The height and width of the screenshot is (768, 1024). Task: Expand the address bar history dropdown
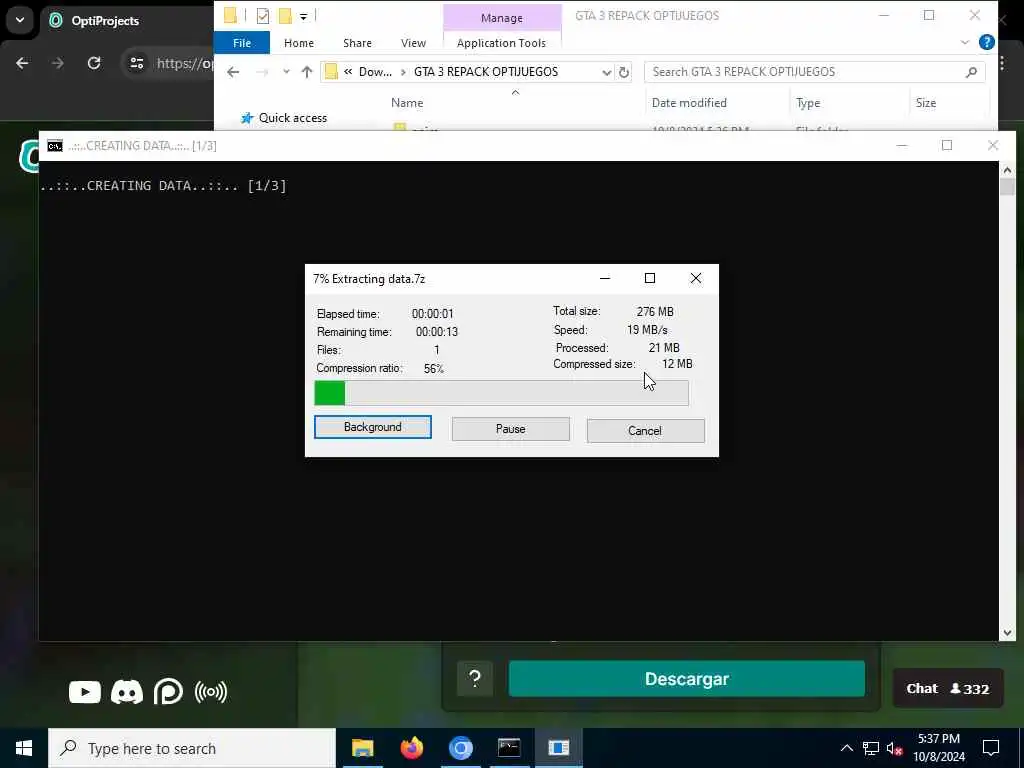606,72
